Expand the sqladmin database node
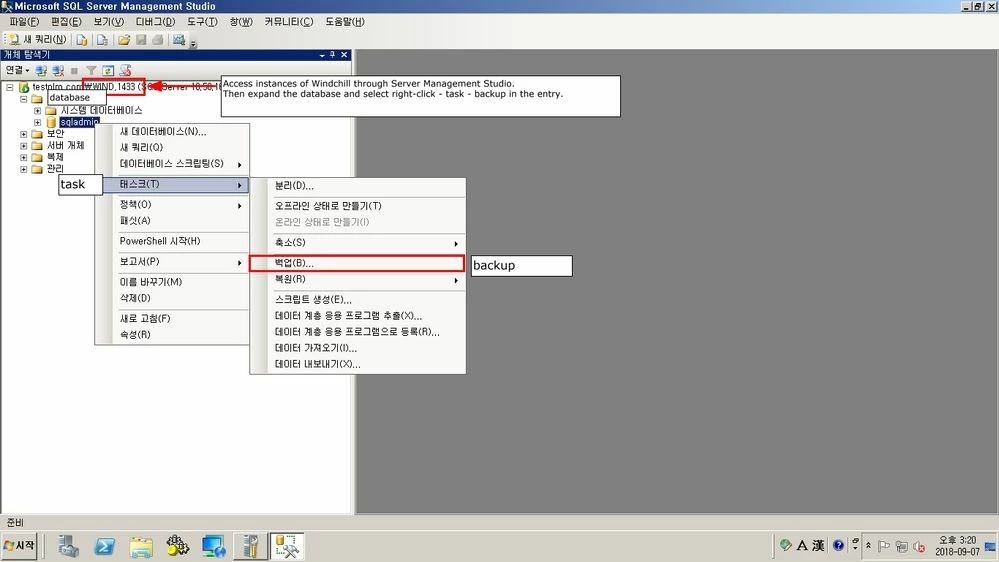Image resolution: width=999 pixels, height=562 pixels. tap(38, 122)
